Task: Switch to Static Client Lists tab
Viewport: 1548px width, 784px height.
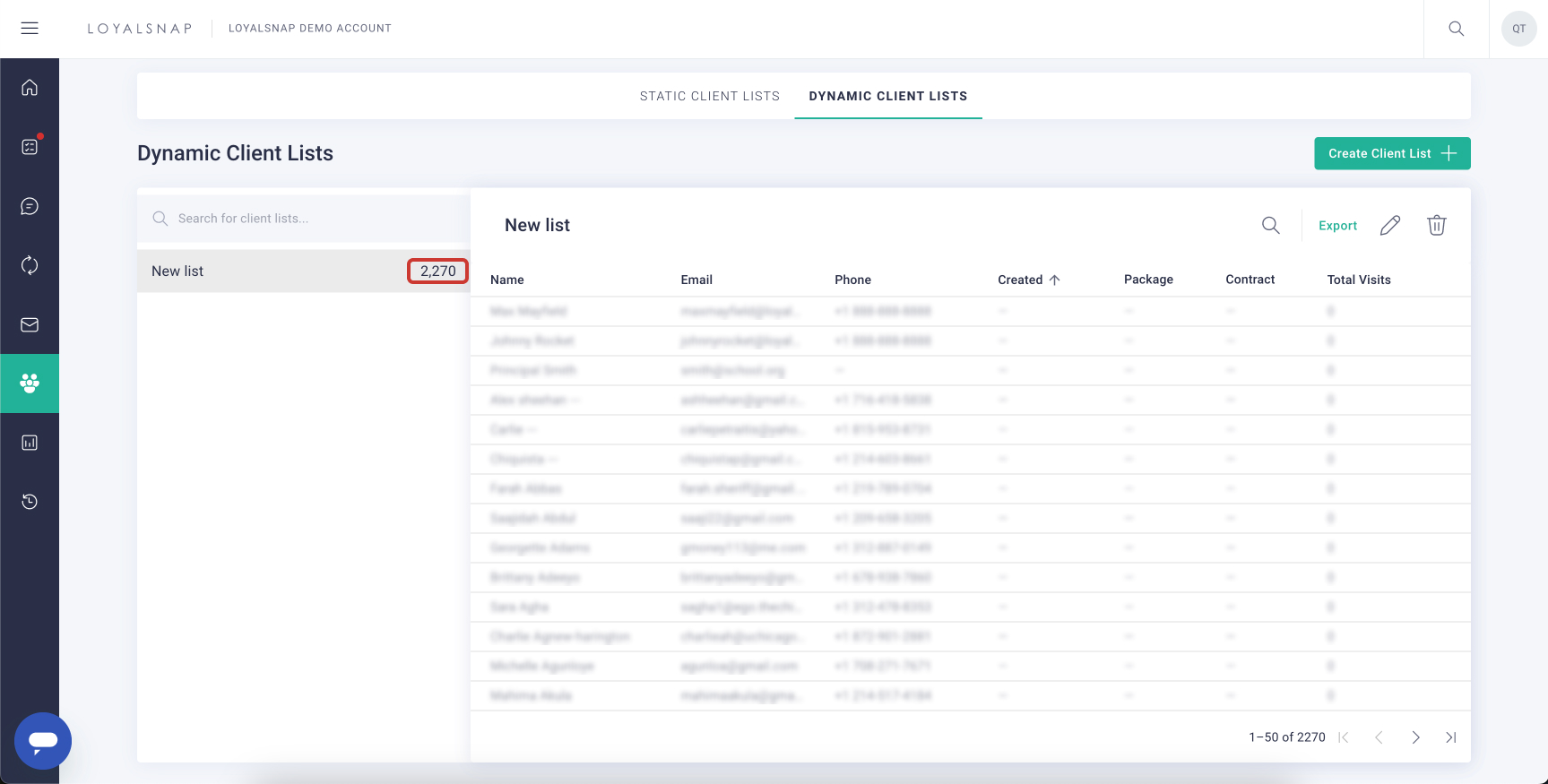Action: tap(709, 96)
